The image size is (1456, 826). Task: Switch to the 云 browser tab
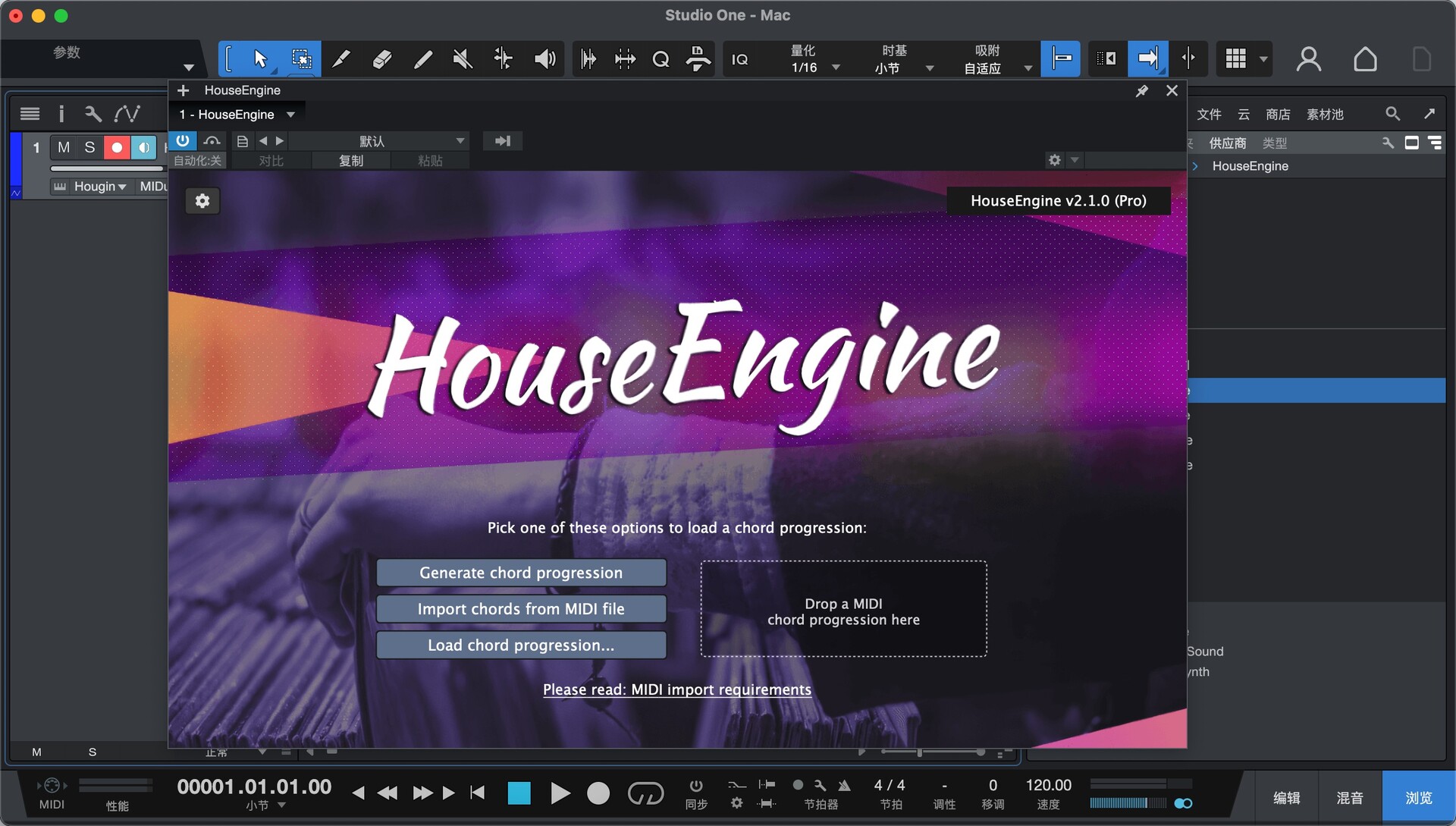[1244, 115]
